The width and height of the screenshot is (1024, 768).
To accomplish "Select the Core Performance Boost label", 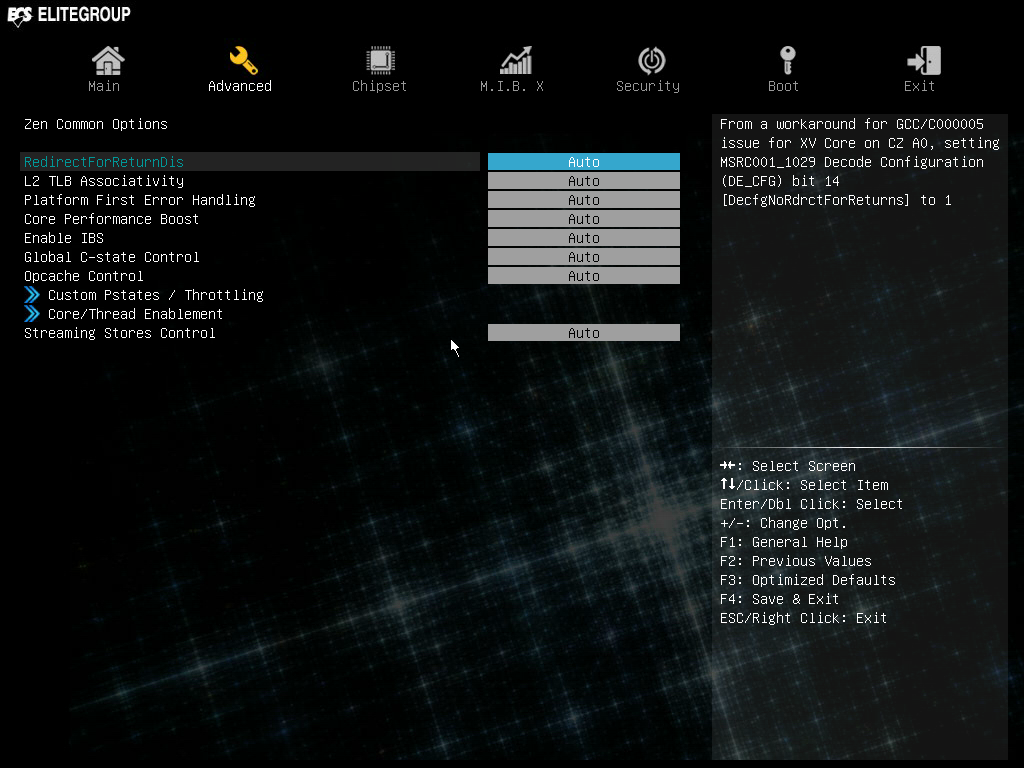I will click(x=112, y=219).
